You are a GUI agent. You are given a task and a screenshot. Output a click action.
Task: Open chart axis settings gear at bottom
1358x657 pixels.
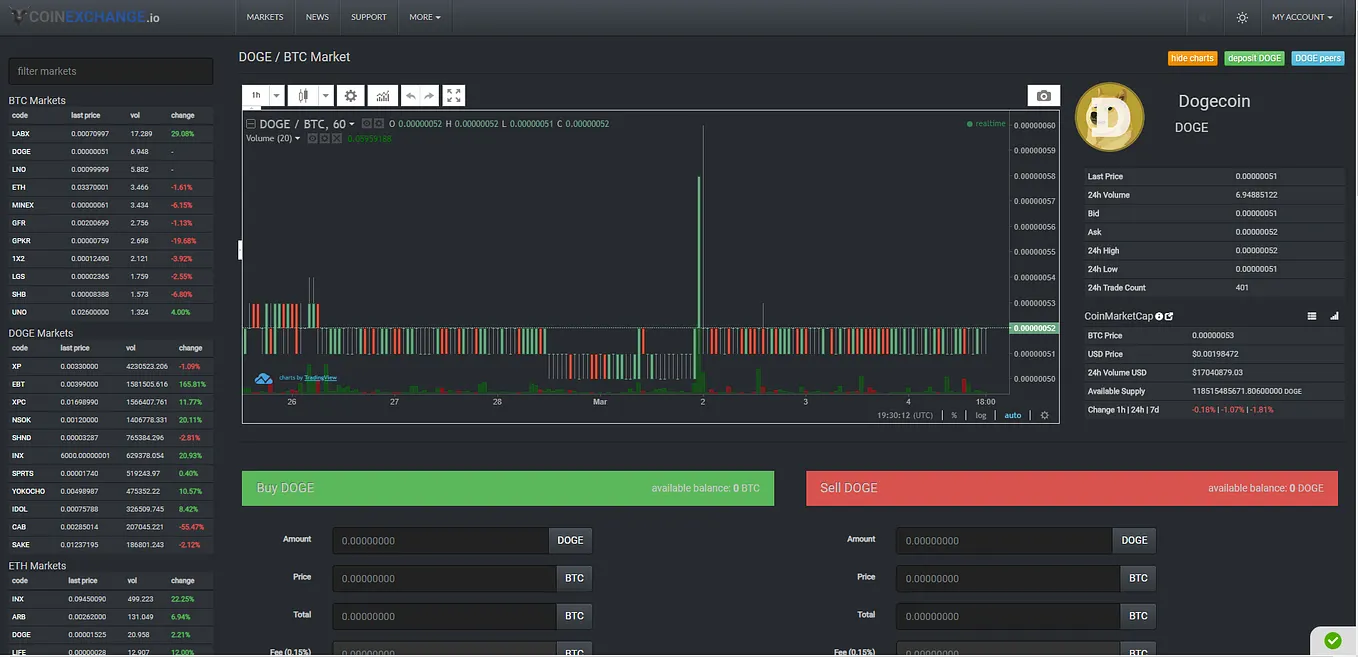click(x=1044, y=415)
